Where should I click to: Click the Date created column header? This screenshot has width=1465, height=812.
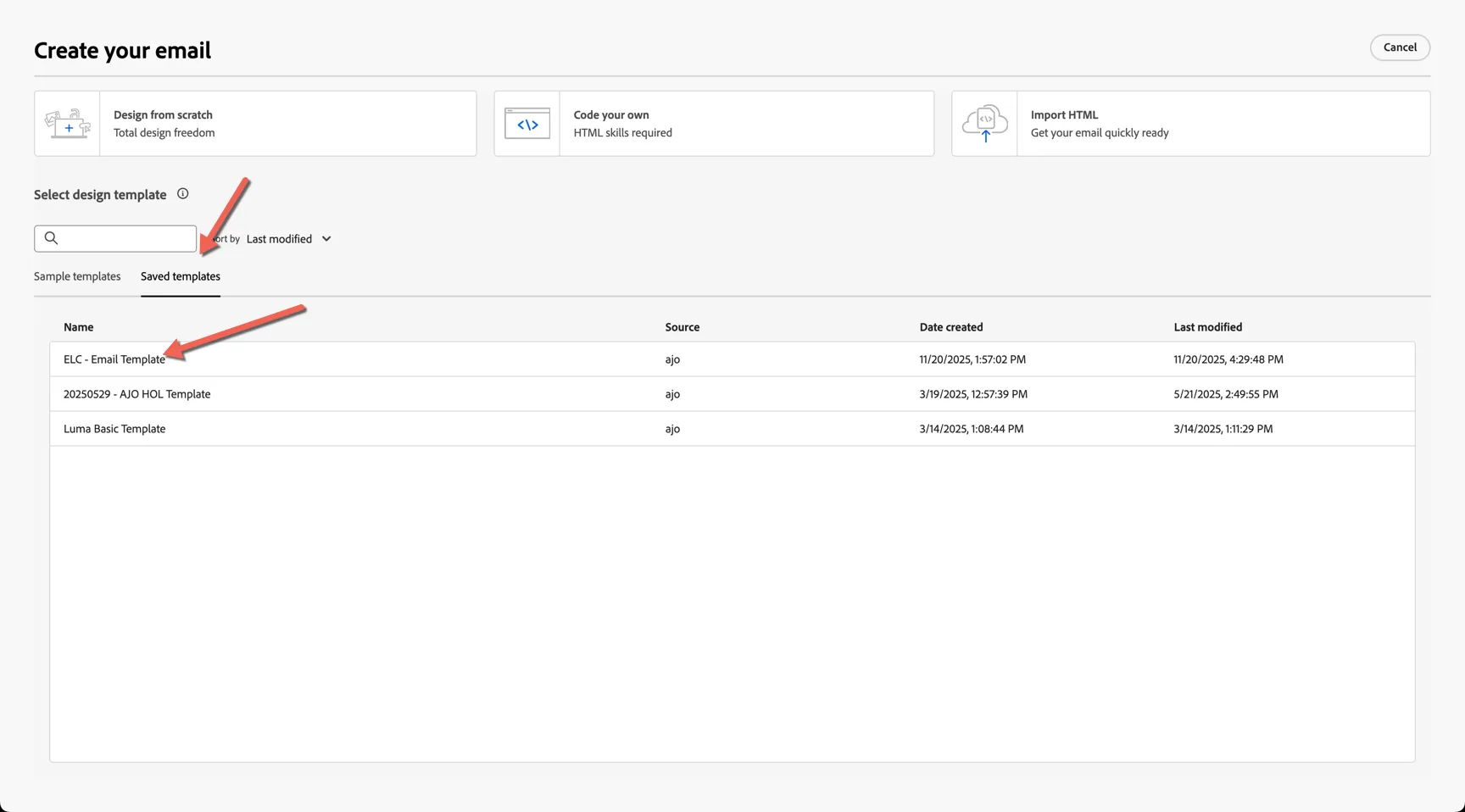pyautogui.click(x=951, y=327)
